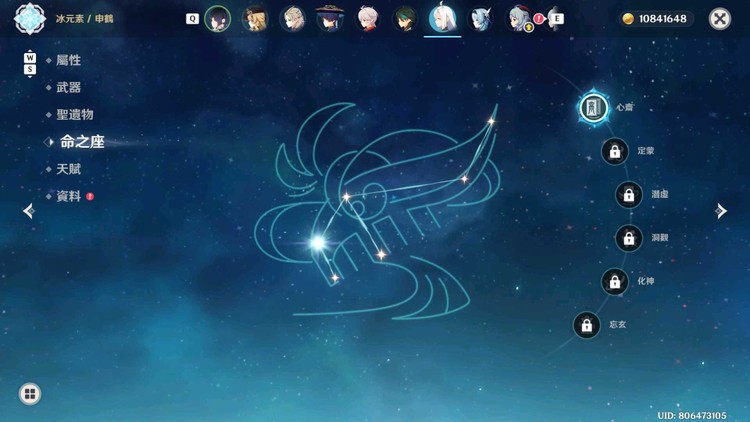Click the locked 化神 constellation node
750x422 pixels.
[x=615, y=281]
